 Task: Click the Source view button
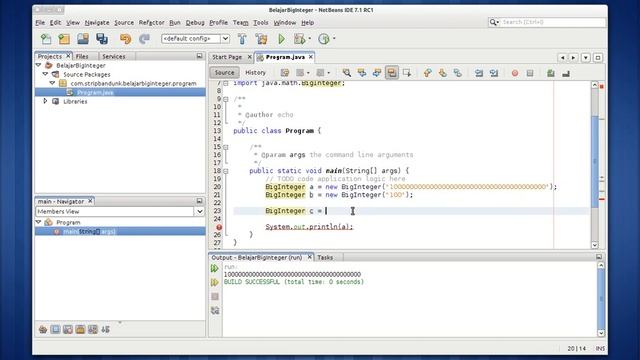pyautogui.click(x=224, y=73)
